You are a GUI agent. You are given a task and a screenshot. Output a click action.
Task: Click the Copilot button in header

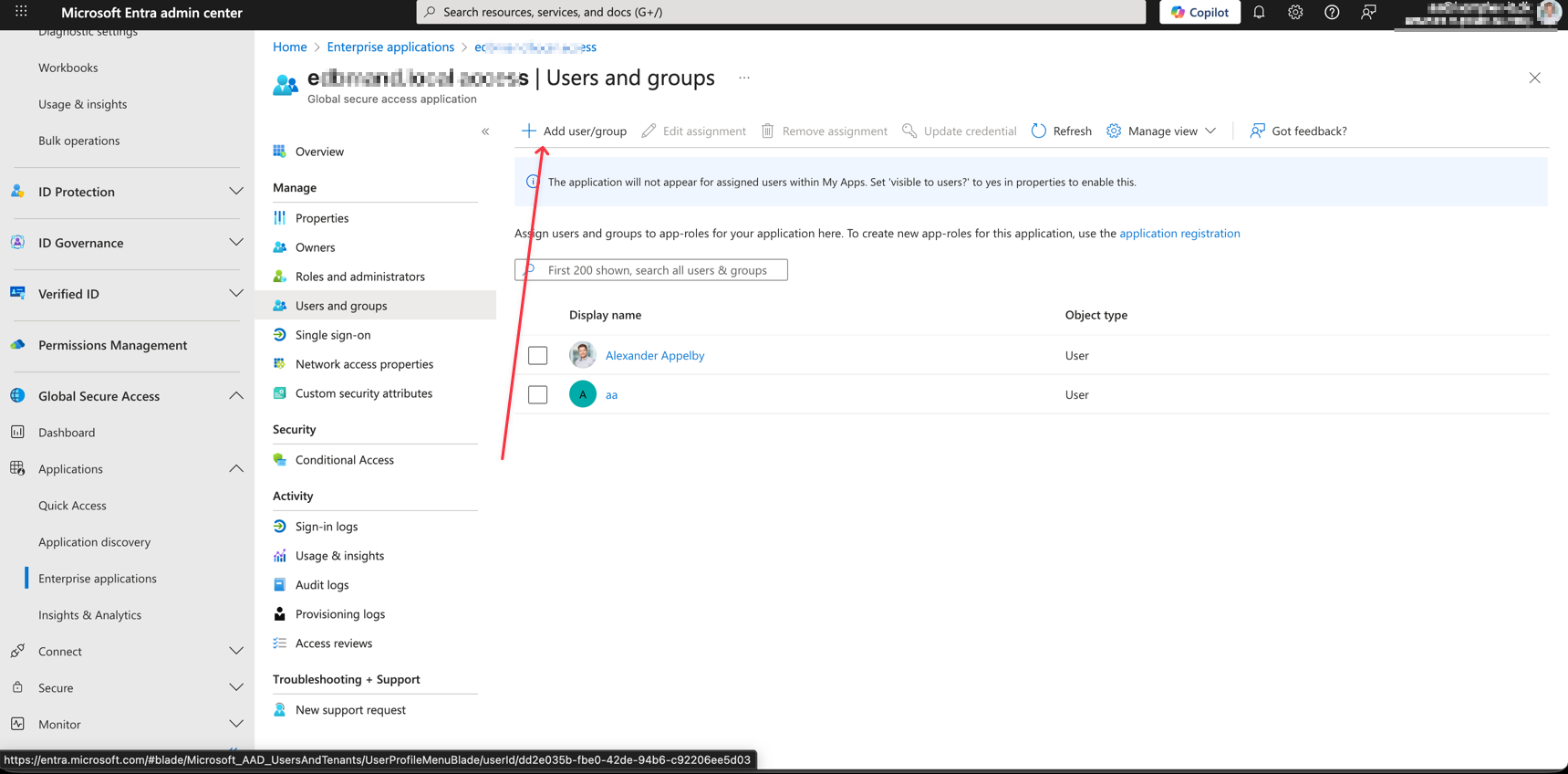tap(1199, 12)
